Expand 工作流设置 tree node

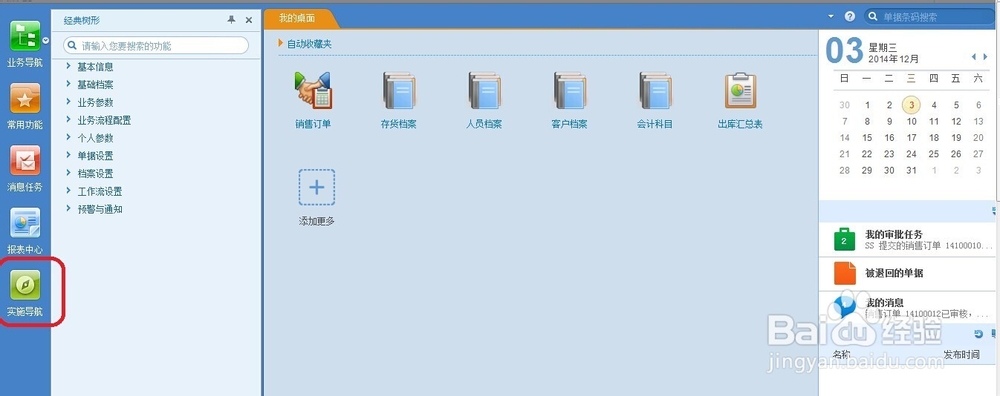coord(68,191)
